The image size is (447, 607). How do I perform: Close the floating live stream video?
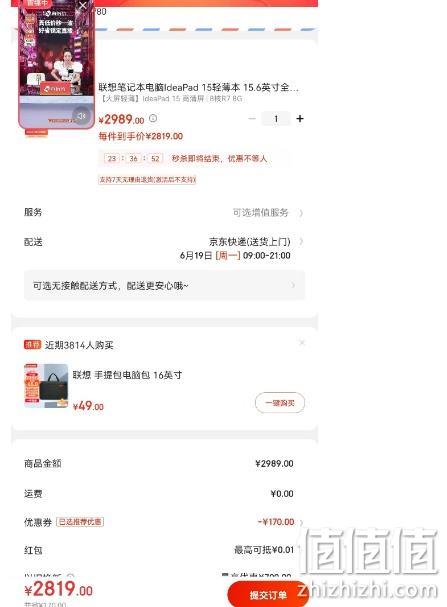point(82,5)
